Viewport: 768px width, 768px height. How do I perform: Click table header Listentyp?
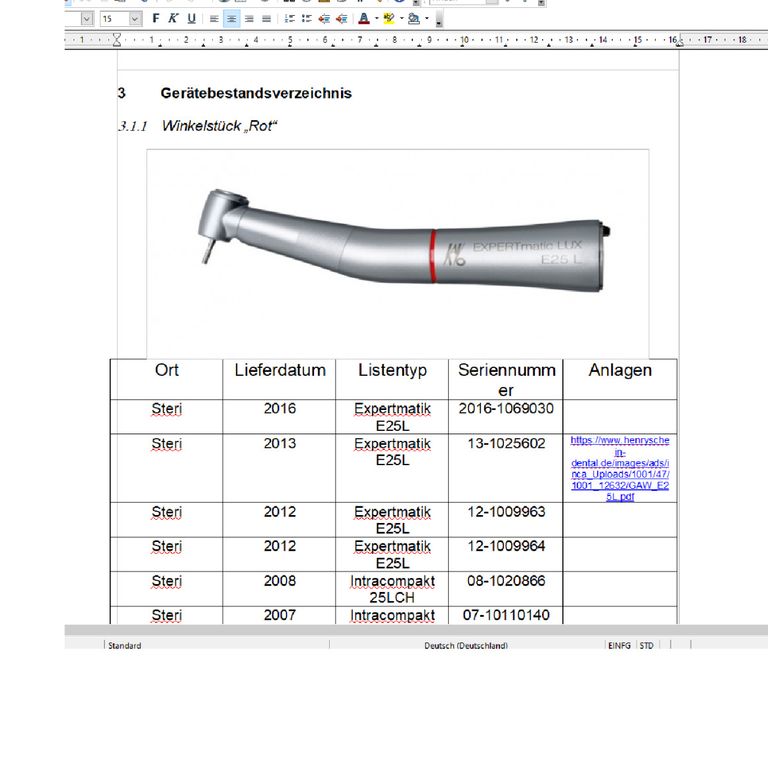pos(392,370)
